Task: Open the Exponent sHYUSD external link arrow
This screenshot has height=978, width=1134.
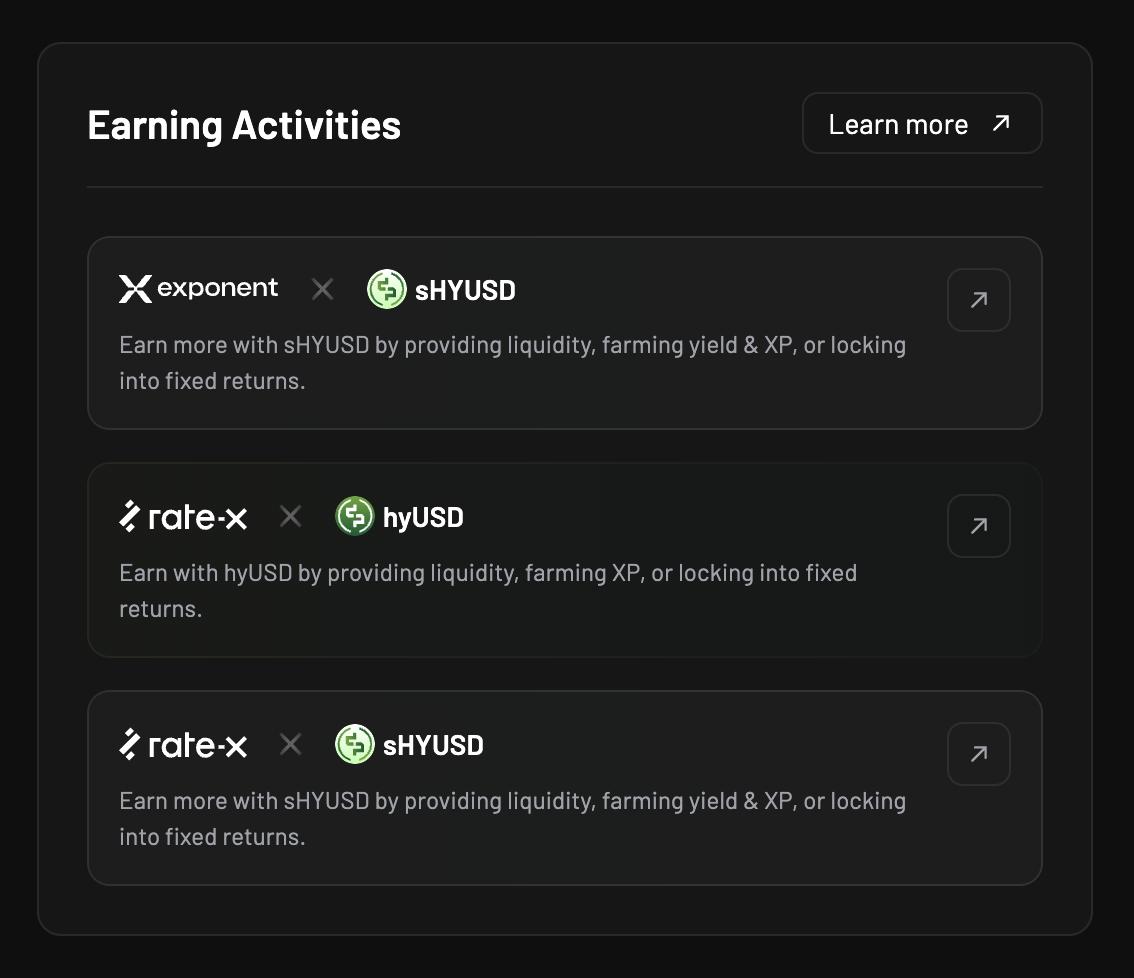Action: click(979, 299)
